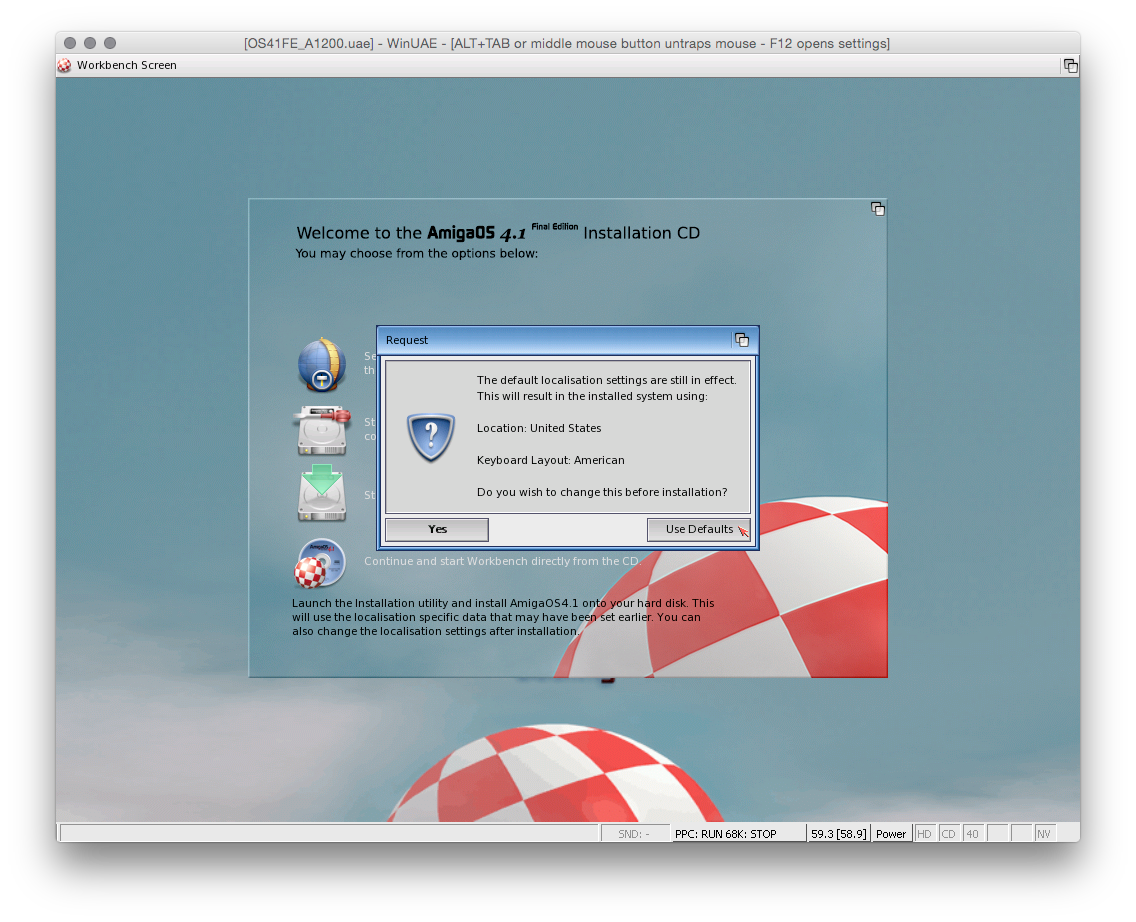The width and height of the screenshot is (1136, 922).
Task: Click the installer window depth gadget
Action: 877,209
